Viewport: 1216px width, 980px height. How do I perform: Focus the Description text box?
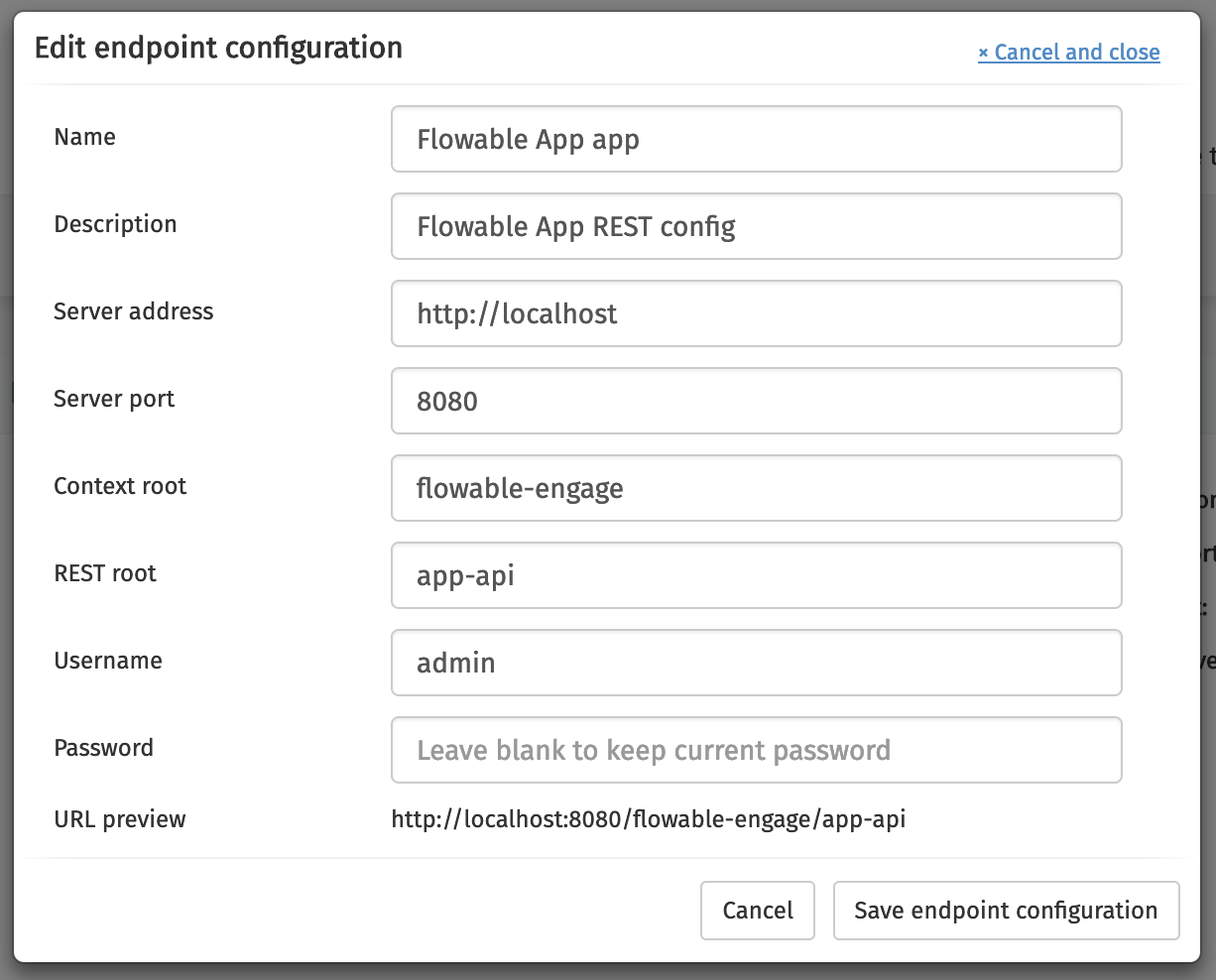click(x=756, y=226)
